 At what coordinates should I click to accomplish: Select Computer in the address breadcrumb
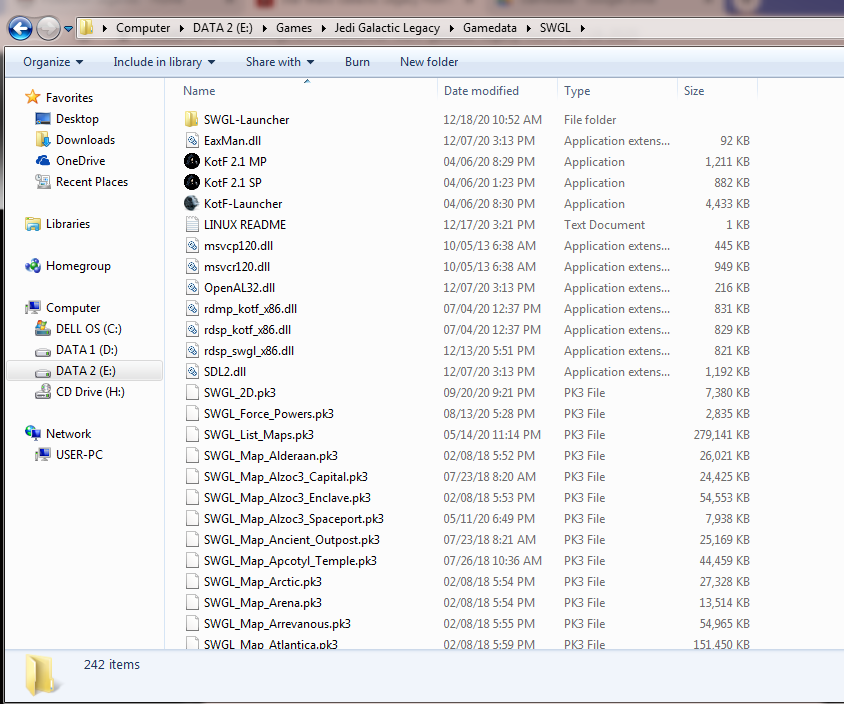(x=143, y=28)
